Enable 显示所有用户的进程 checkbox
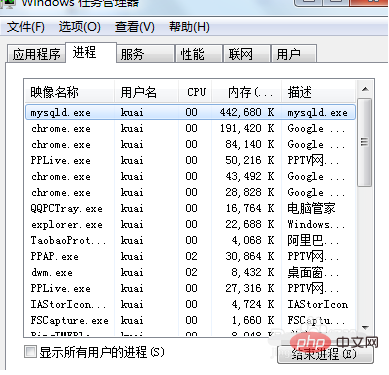Screen dimensions: 389x375 click(x=30, y=352)
